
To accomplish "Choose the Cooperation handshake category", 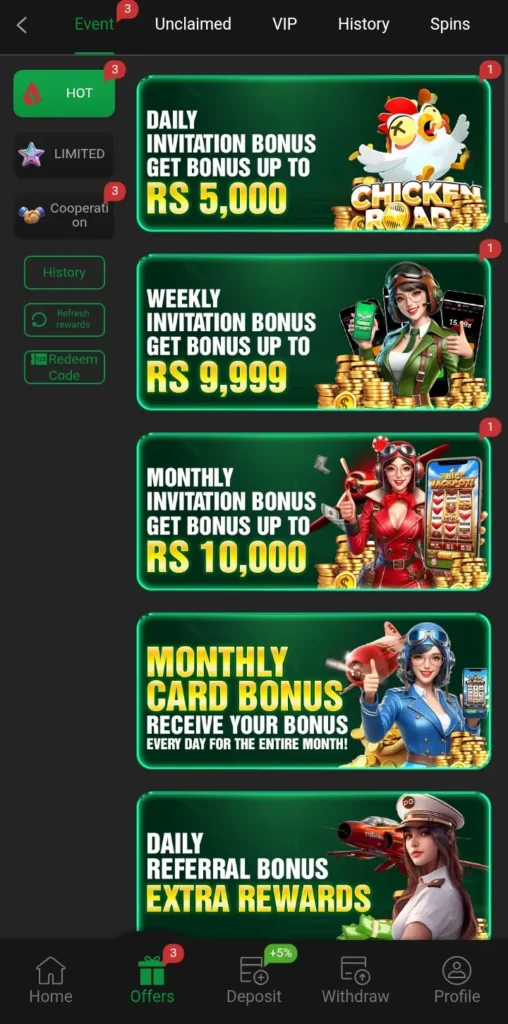I will pos(64,215).
